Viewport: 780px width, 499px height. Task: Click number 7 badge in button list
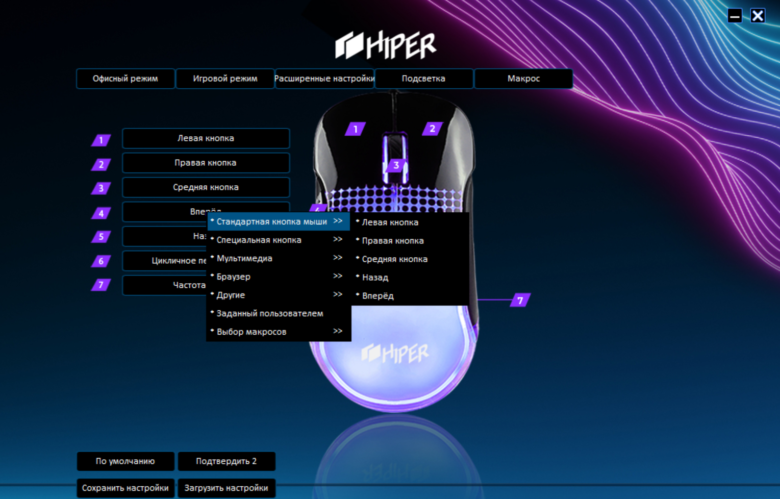click(101, 285)
